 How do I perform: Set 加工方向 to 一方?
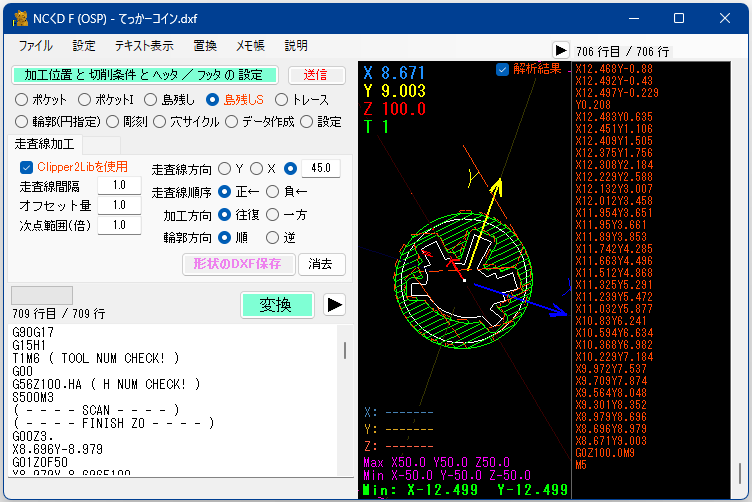coord(272,215)
